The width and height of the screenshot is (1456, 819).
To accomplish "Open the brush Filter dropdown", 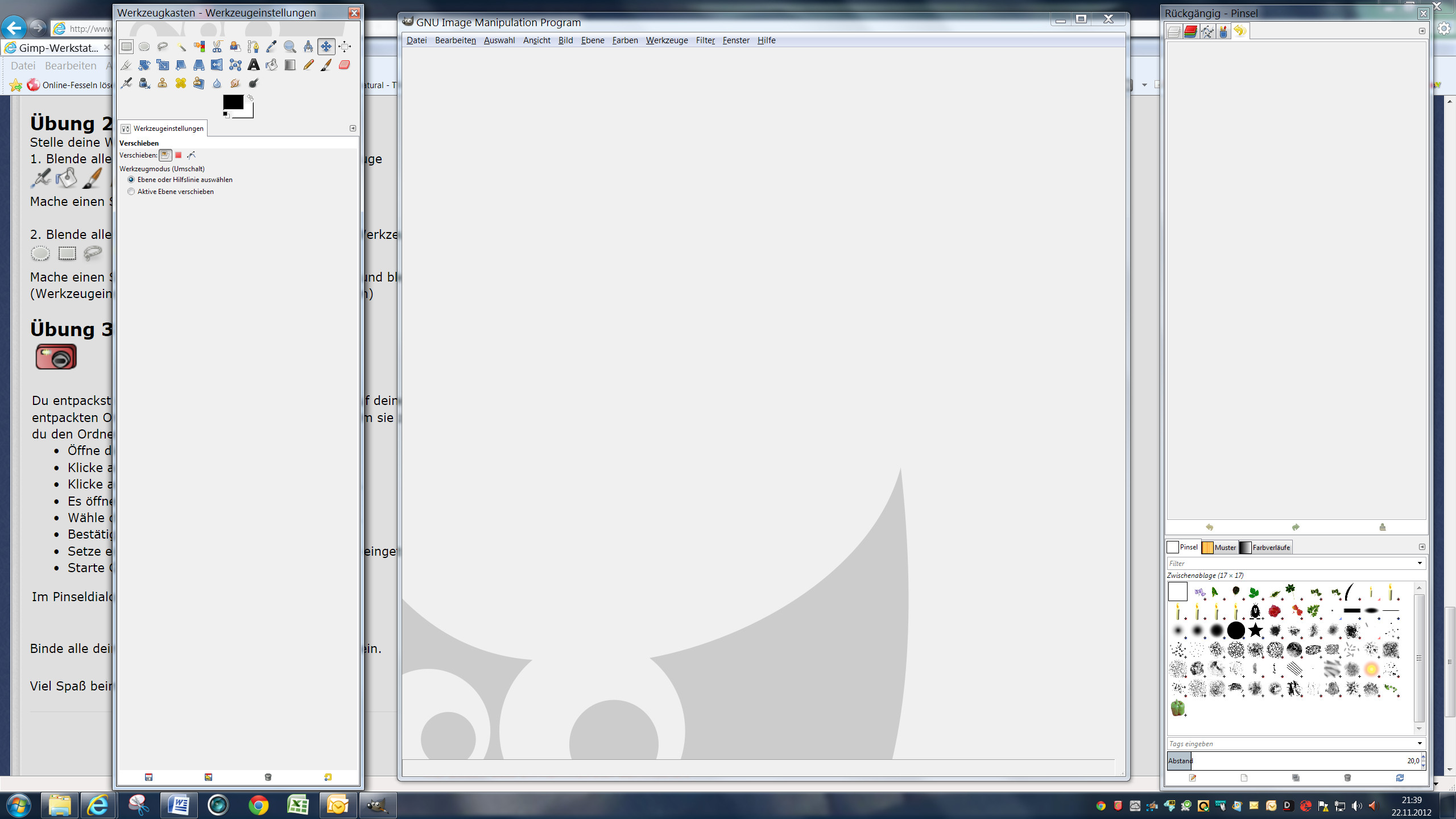I will pyautogui.click(x=1419, y=563).
